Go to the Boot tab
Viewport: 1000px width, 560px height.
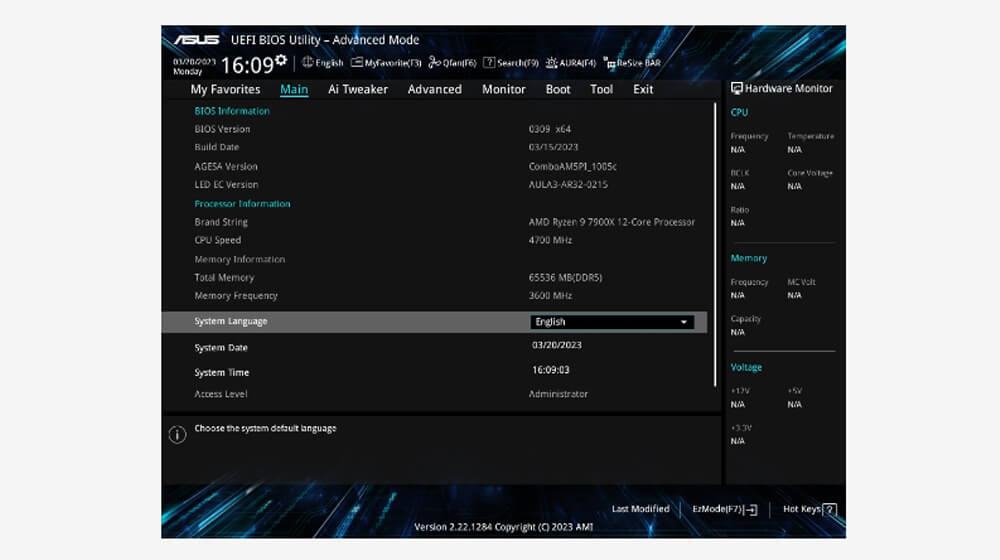(x=558, y=89)
